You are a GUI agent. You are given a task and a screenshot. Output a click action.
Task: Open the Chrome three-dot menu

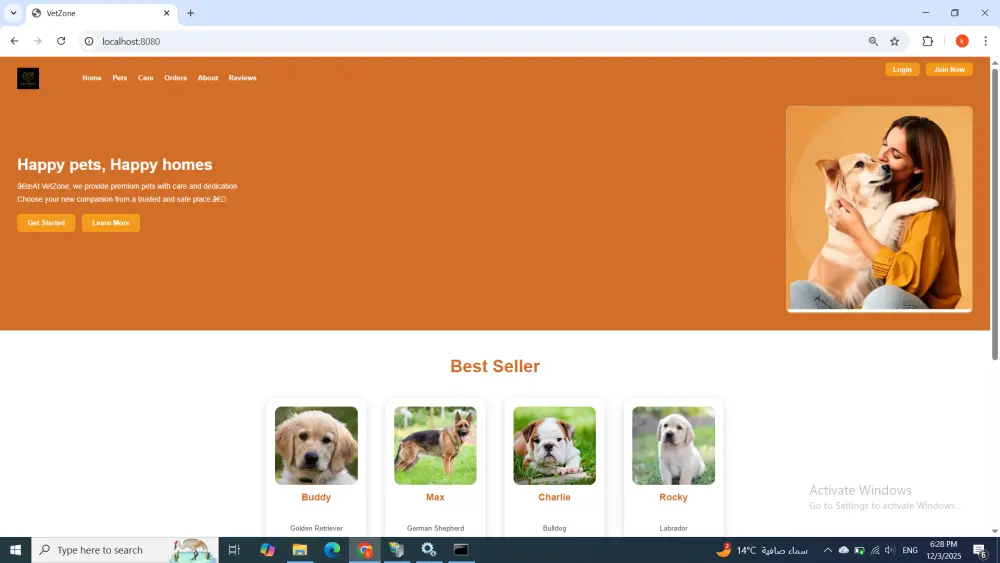[985, 41]
